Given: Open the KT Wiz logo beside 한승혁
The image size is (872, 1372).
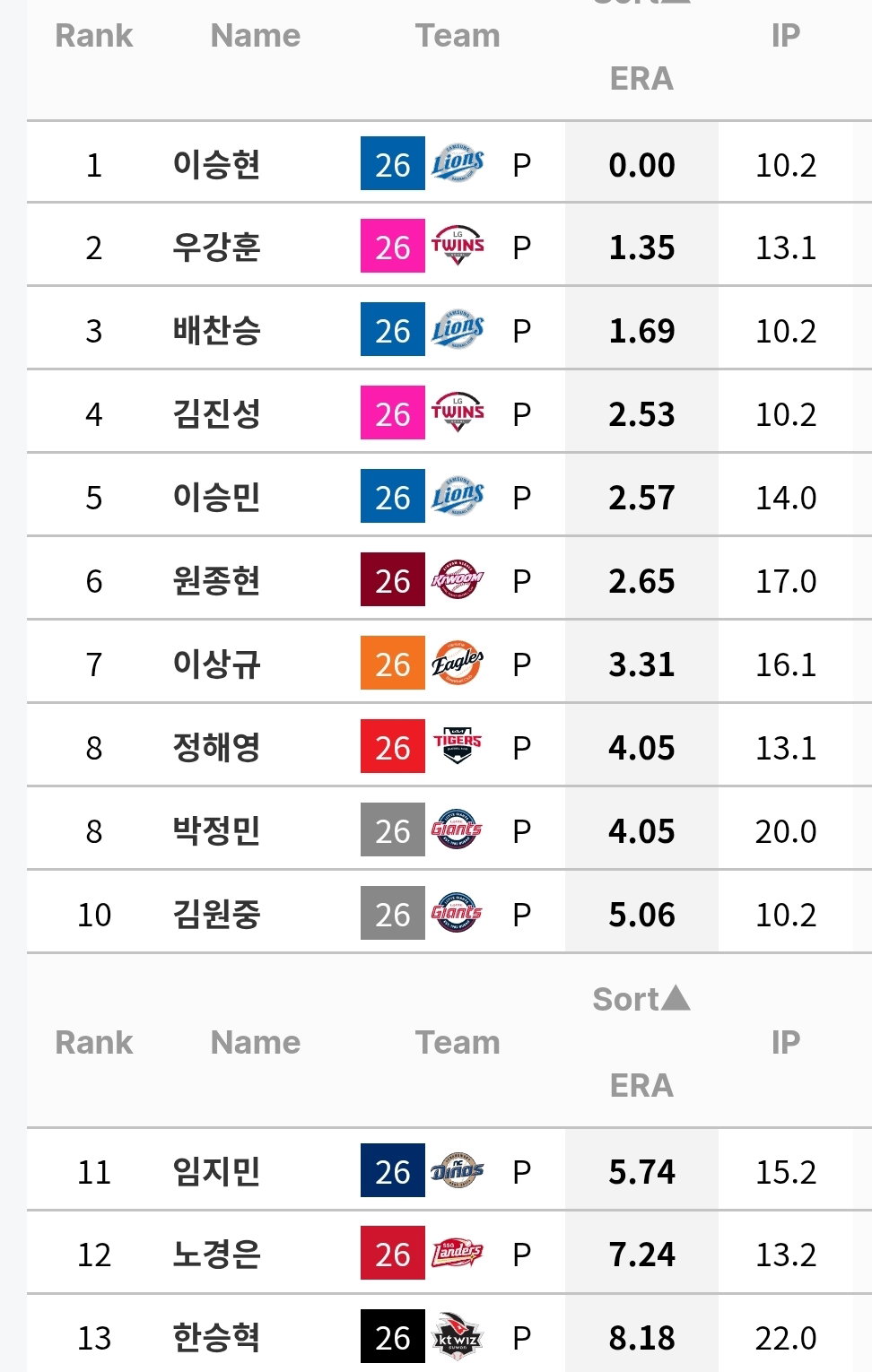Looking at the screenshot, I should [x=458, y=1336].
